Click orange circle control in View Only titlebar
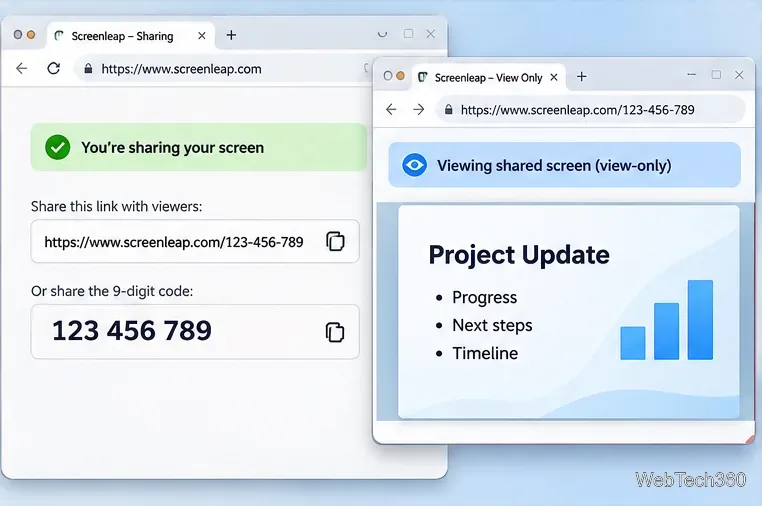 click(400, 76)
